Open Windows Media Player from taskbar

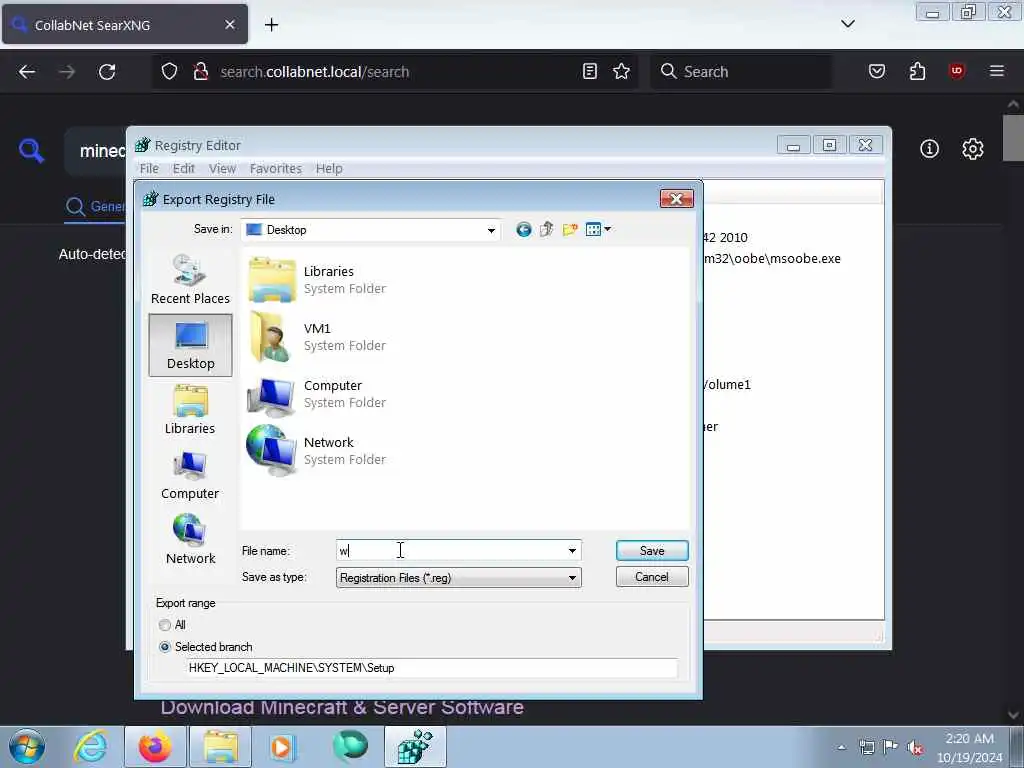point(283,746)
